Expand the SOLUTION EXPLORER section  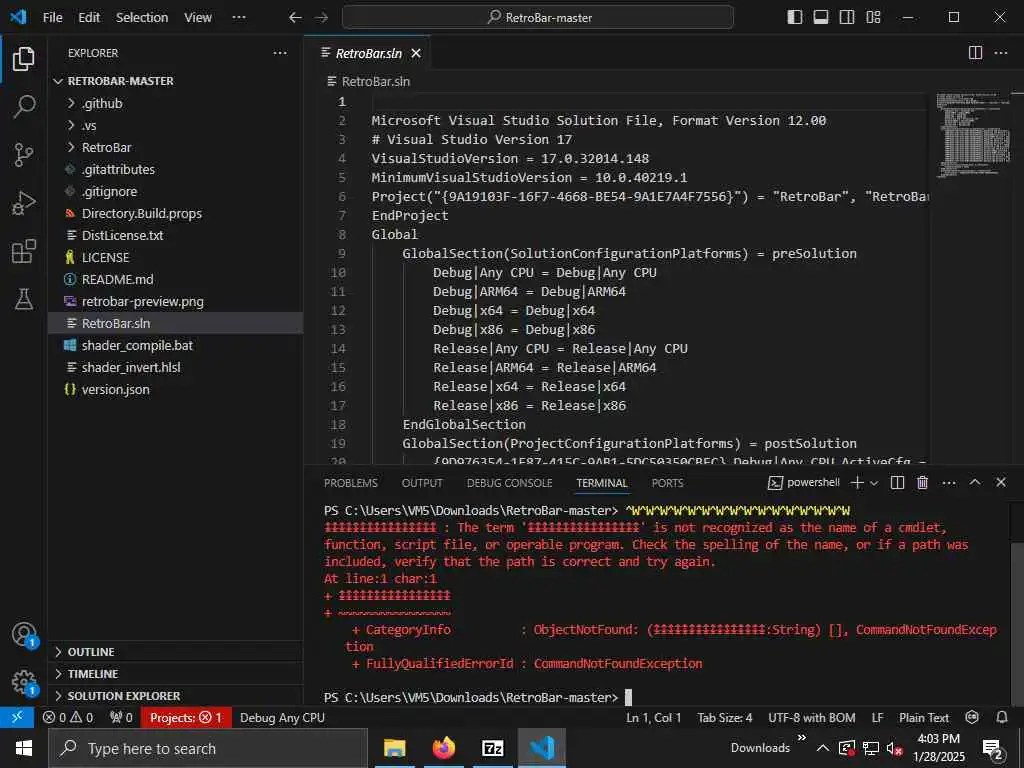click(176, 696)
